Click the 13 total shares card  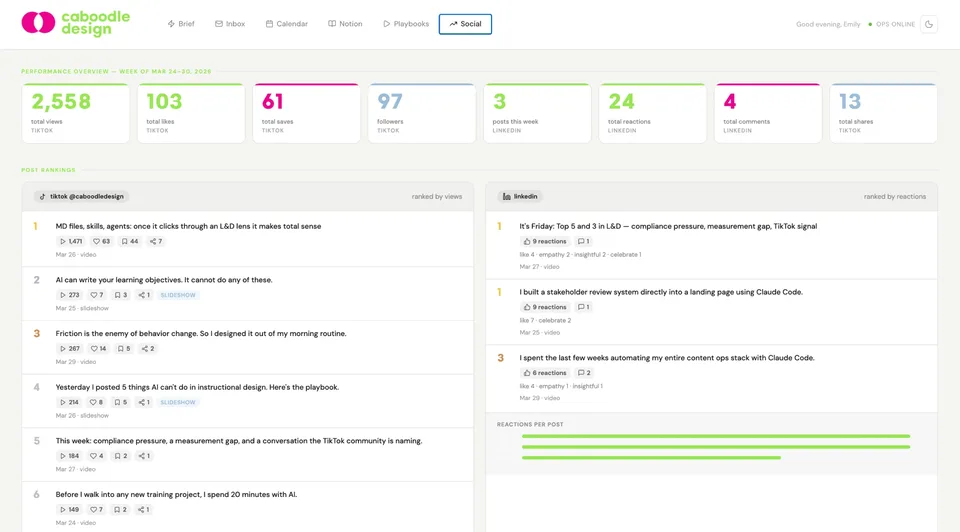(x=883, y=113)
